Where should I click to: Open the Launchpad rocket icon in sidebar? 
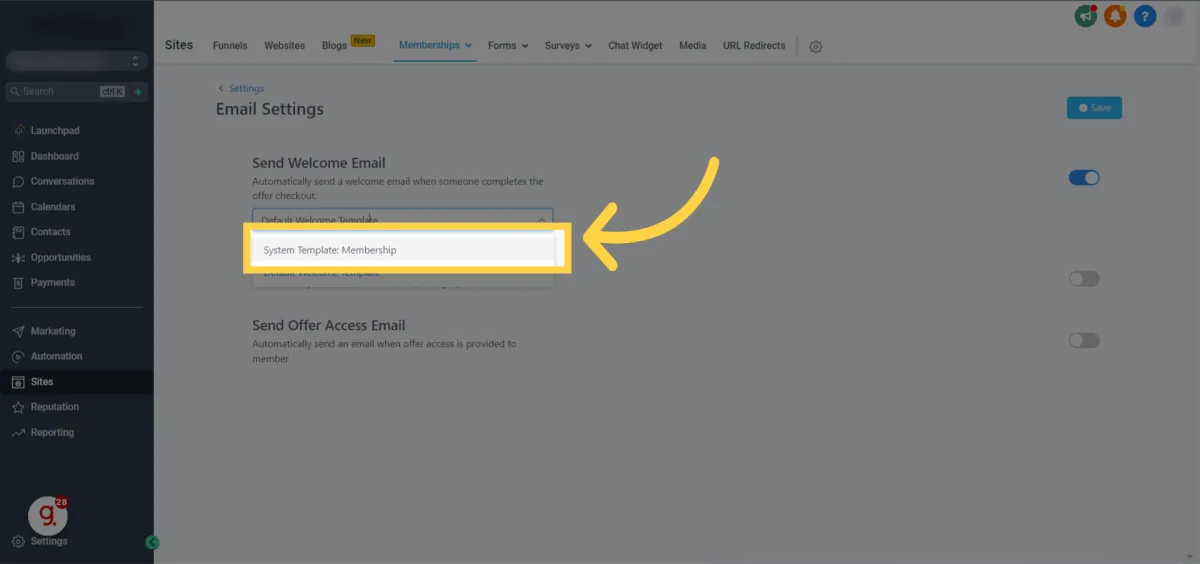[19, 131]
